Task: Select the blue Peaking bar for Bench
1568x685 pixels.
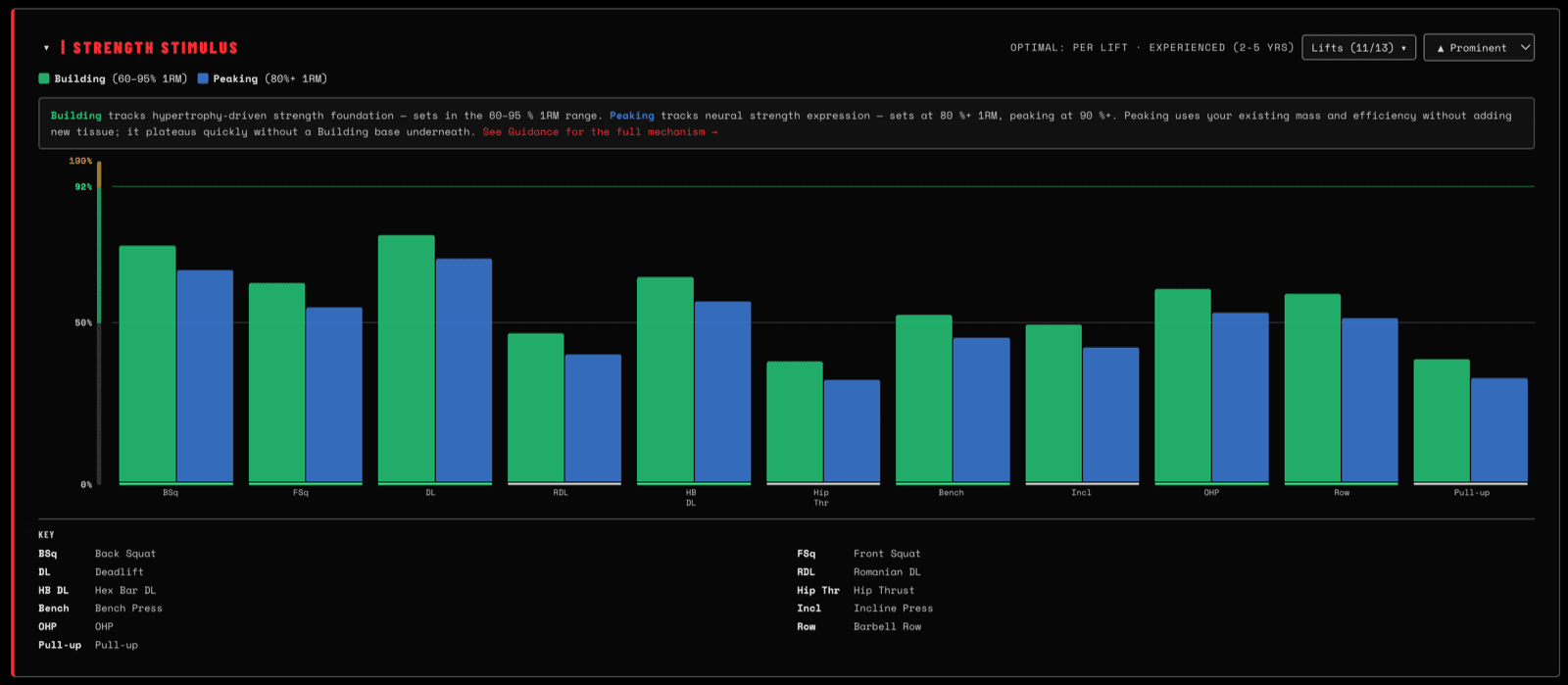Action: [982, 411]
